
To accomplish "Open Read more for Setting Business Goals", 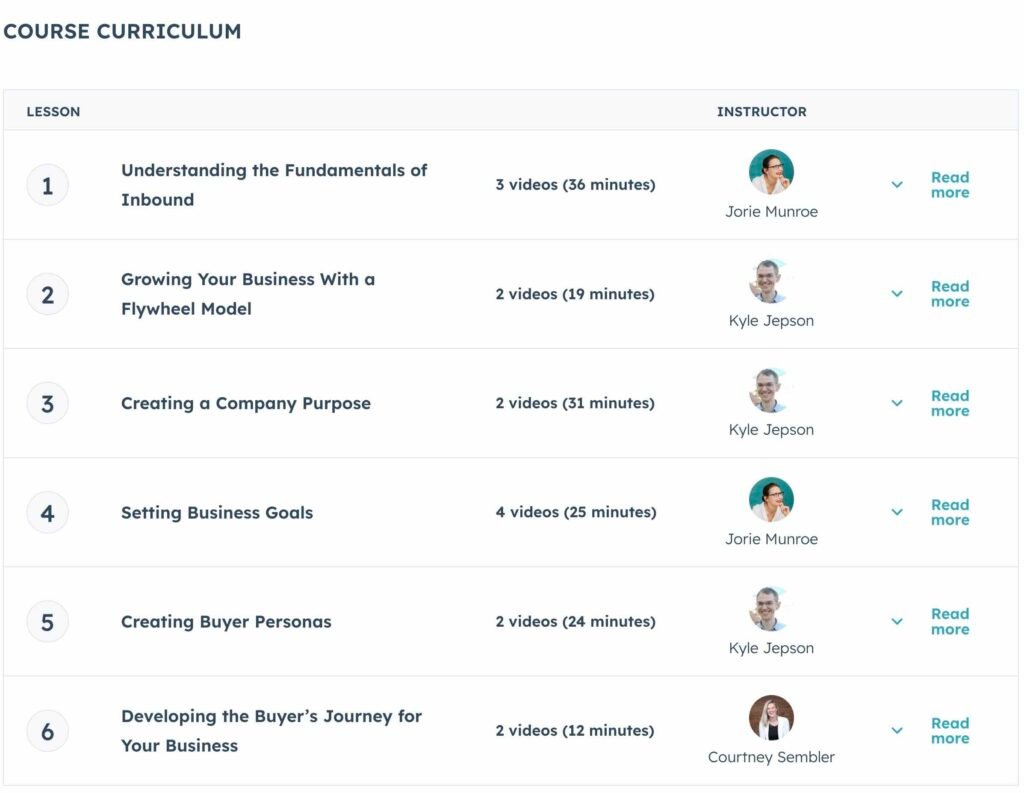I will [x=949, y=512].
